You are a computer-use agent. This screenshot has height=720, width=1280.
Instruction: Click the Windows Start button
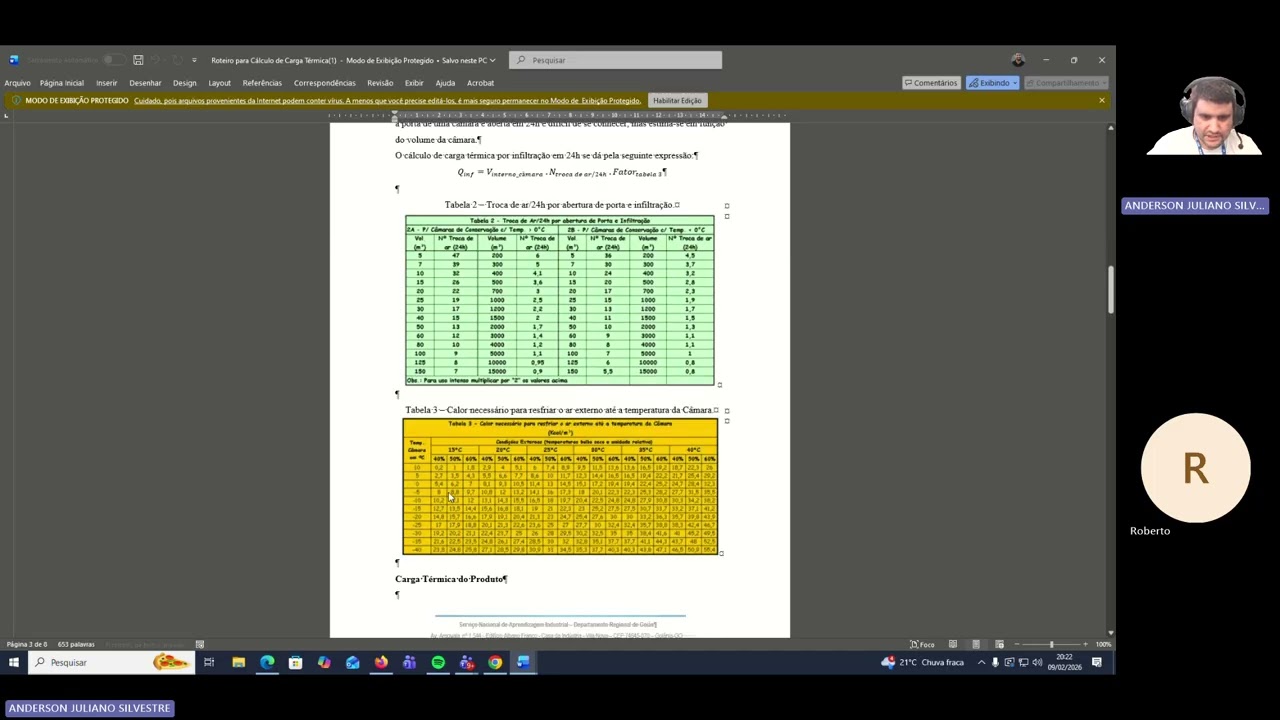[x=14, y=662]
